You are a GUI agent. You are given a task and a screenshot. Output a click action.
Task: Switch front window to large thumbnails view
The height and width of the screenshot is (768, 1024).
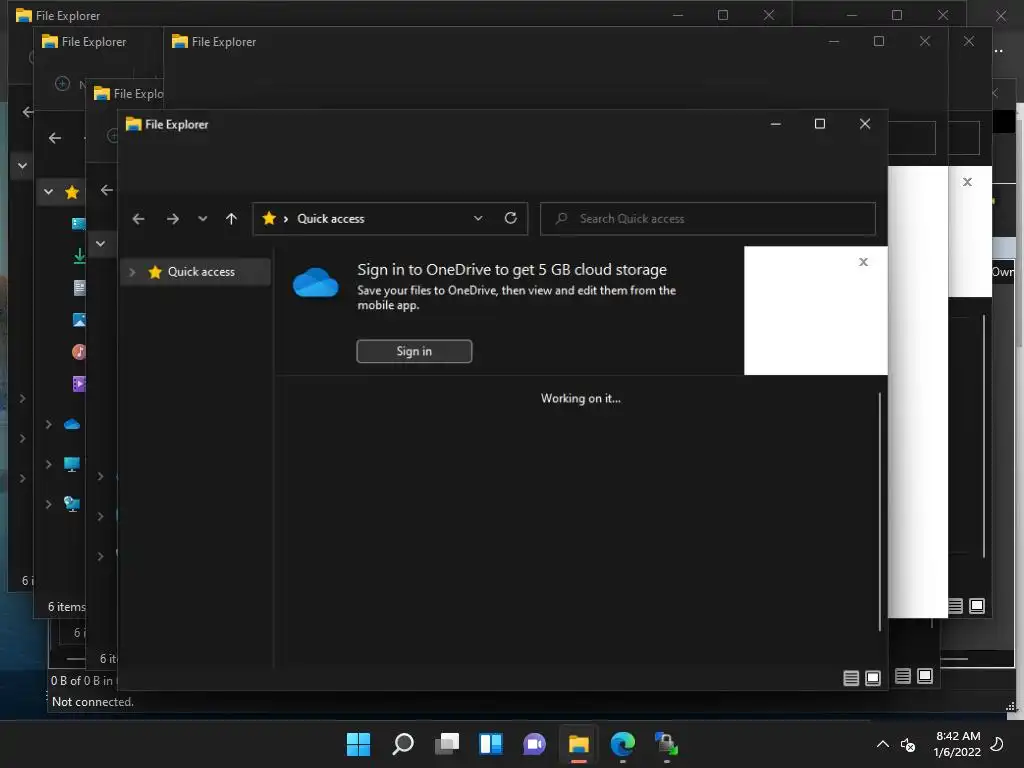(x=873, y=679)
